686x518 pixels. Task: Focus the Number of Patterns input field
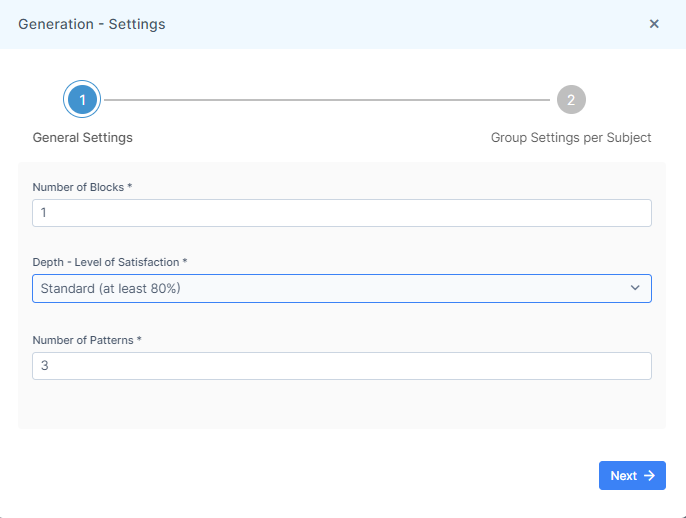[x=342, y=366]
